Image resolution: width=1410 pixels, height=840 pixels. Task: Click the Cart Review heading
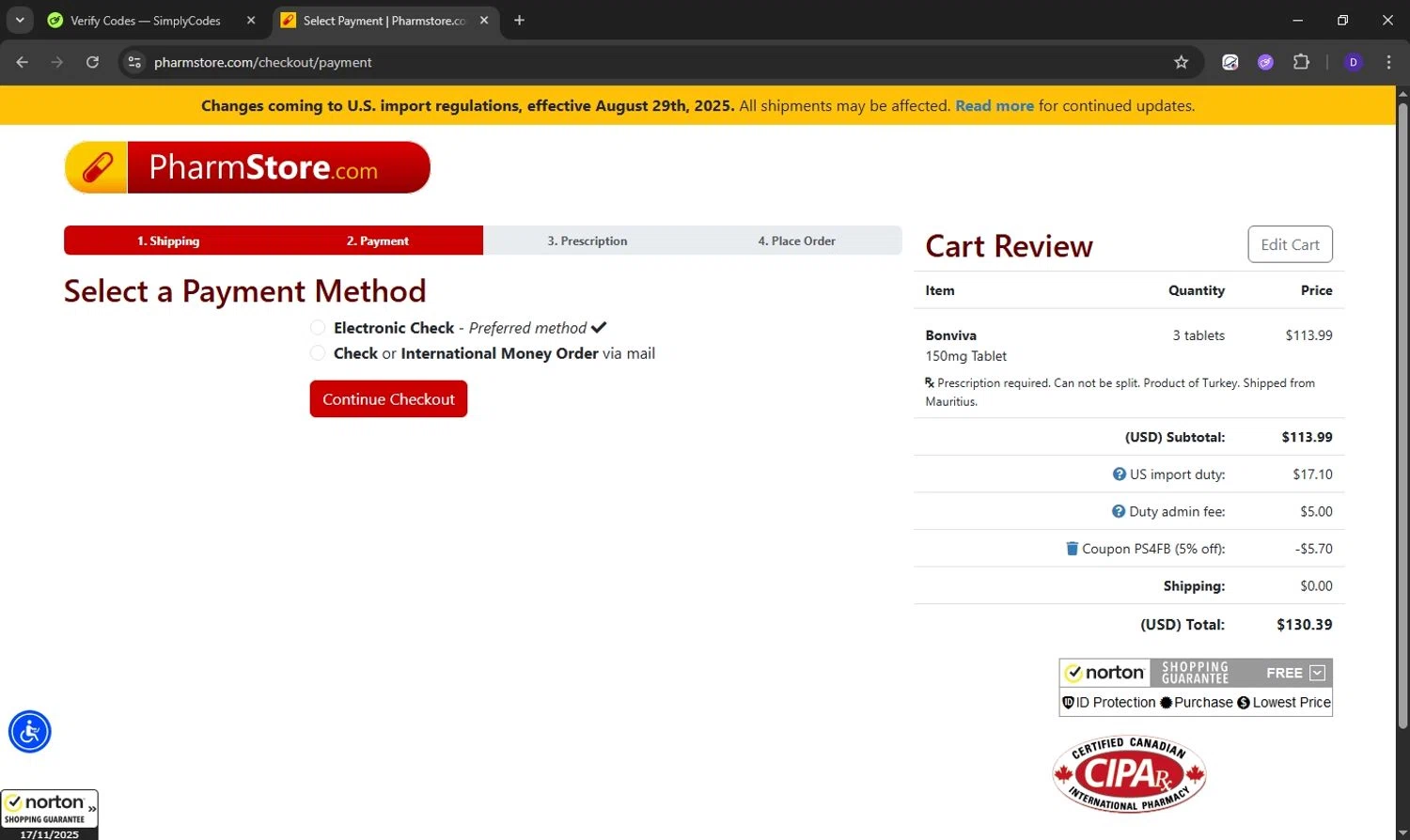tap(1009, 246)
